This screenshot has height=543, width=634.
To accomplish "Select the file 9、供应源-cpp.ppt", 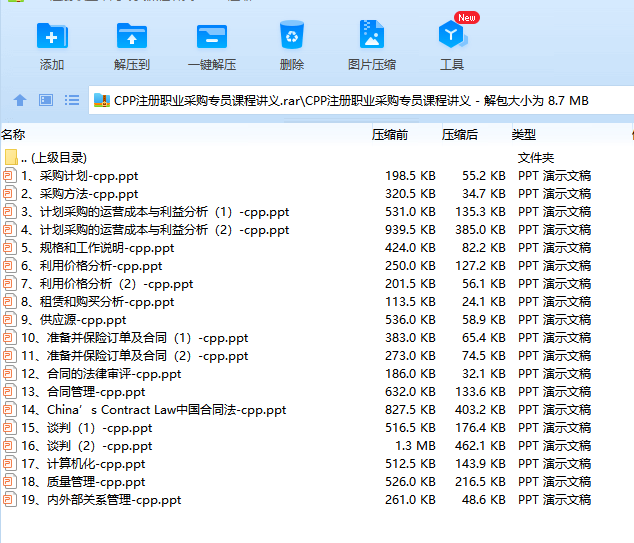I will tap(73, 320).
